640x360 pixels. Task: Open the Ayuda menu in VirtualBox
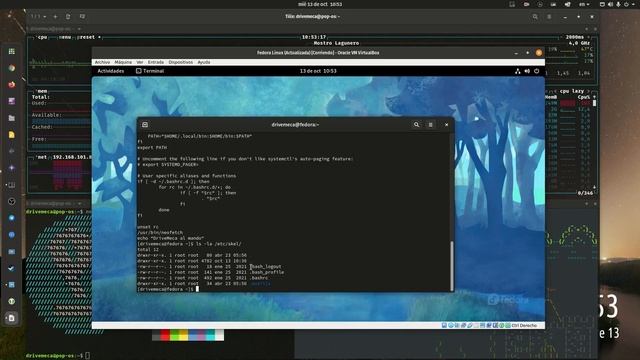click(x=204, y=62)
